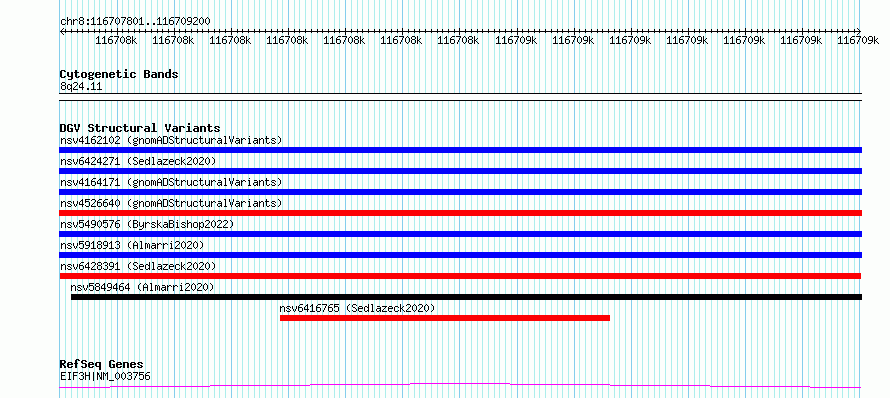890x398 pixels.
Task: Click the 8q24.11 band label
Action: (81, 87)
